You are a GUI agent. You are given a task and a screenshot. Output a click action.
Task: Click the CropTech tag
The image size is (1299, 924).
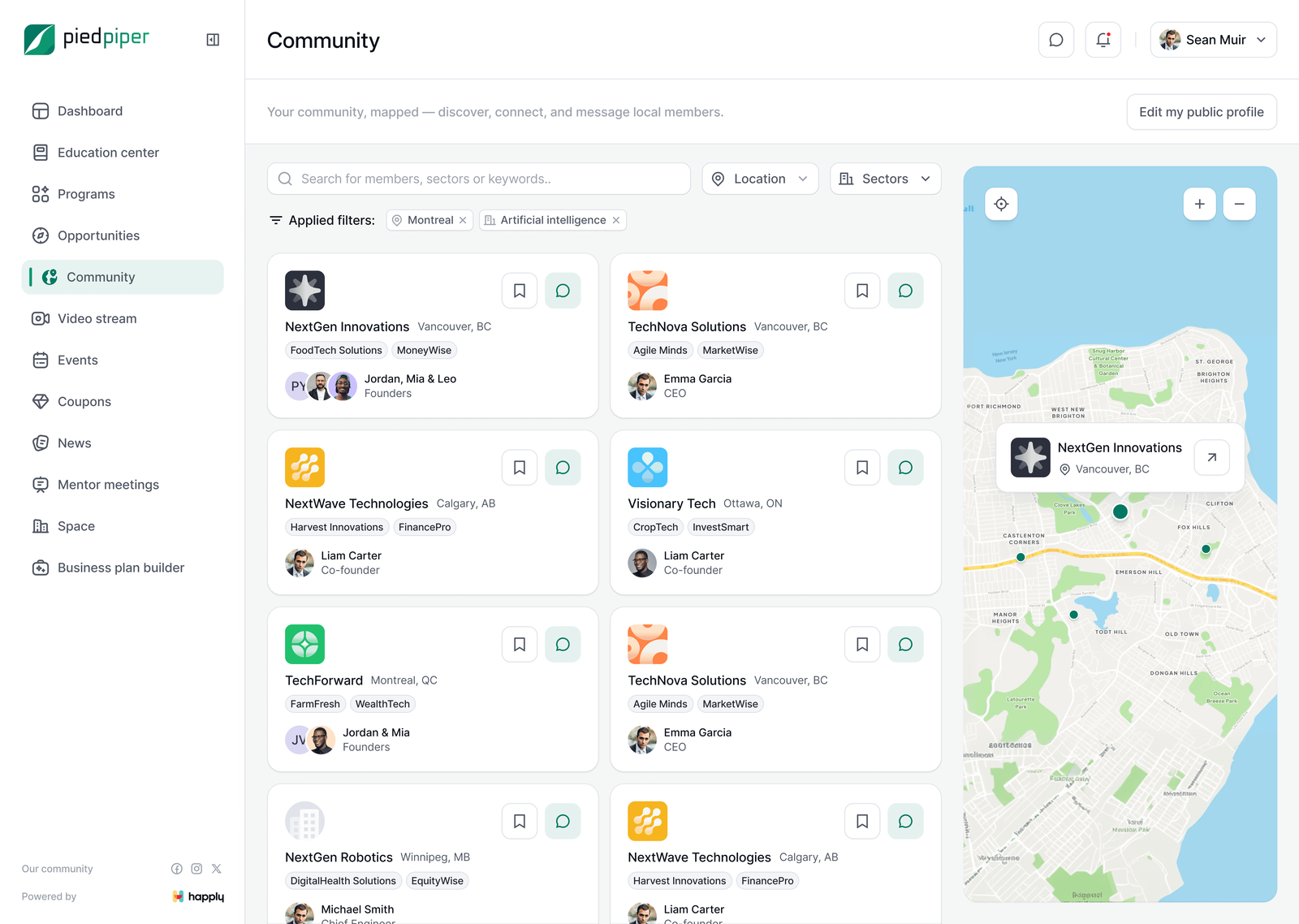pyautogui.click(x=655, y=528)
